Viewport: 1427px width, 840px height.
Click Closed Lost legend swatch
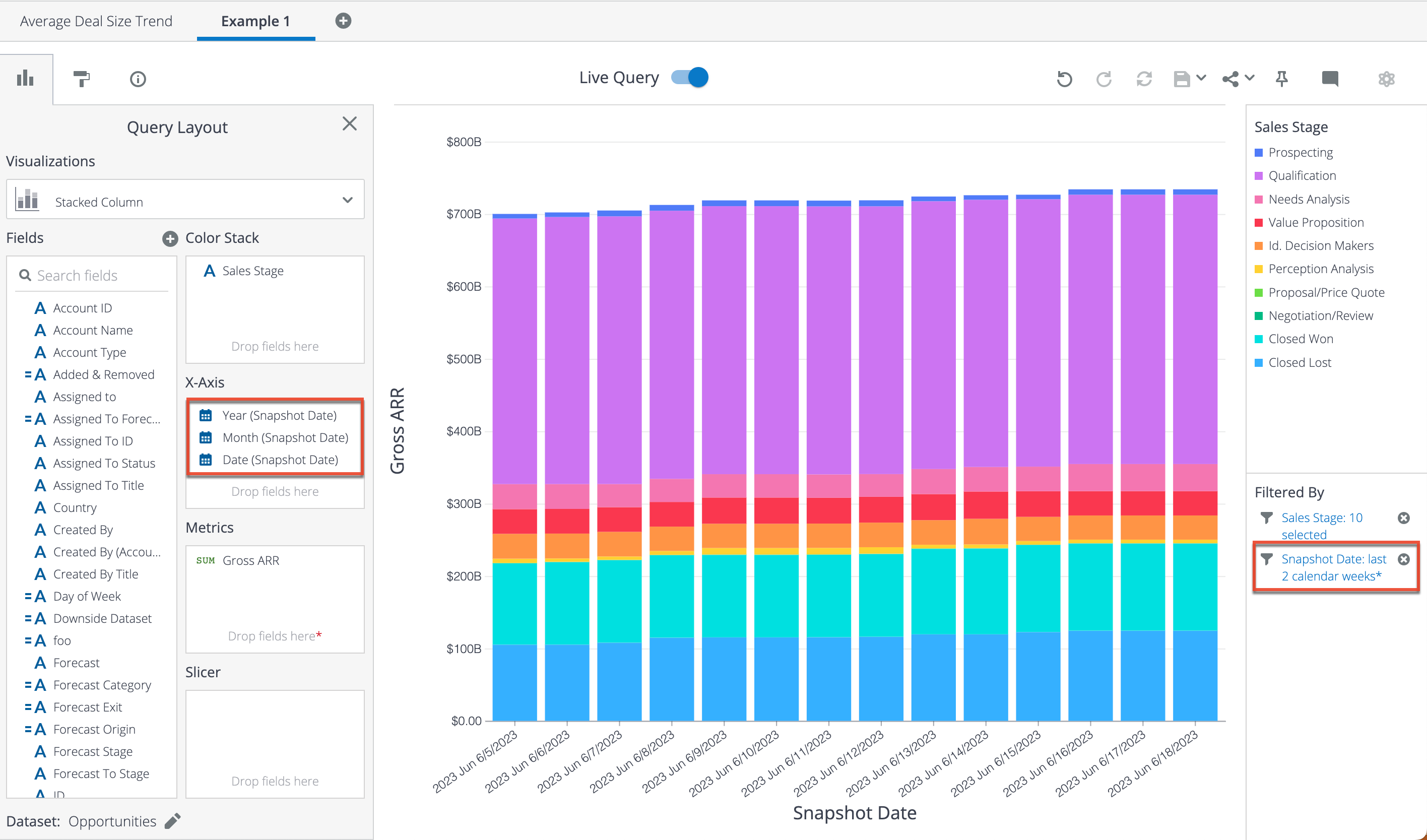tap(1258, 363)
